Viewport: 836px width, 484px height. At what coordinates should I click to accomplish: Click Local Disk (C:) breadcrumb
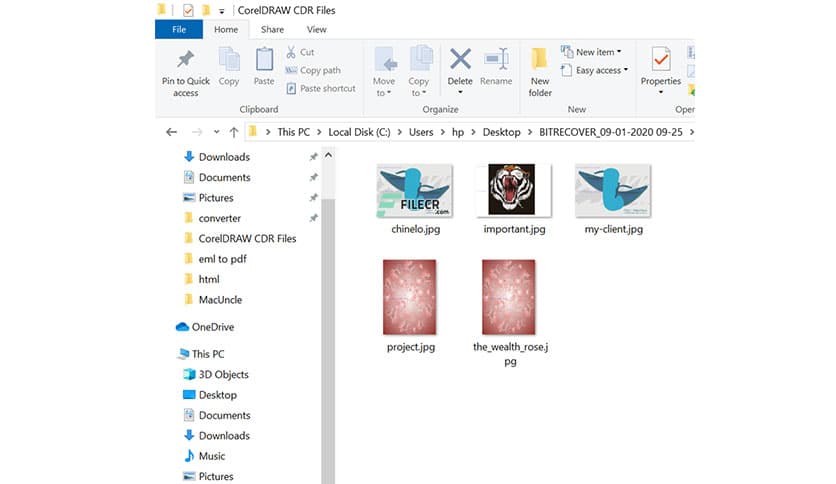pyautogui.click(x=359, y=132)
